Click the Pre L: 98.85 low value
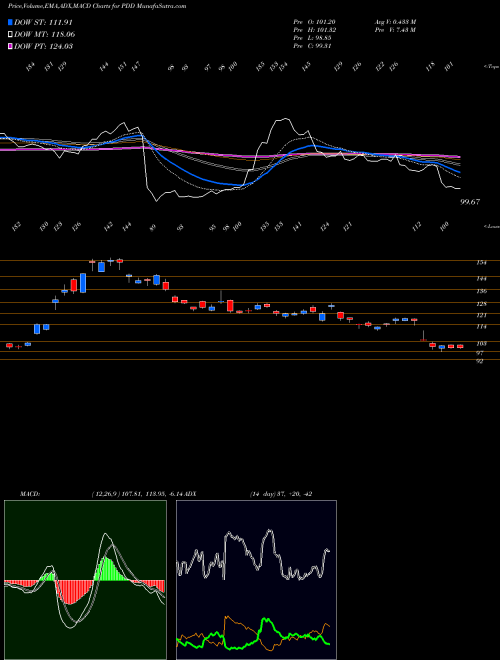The image size is (500, 660). [x=313, y=38]
